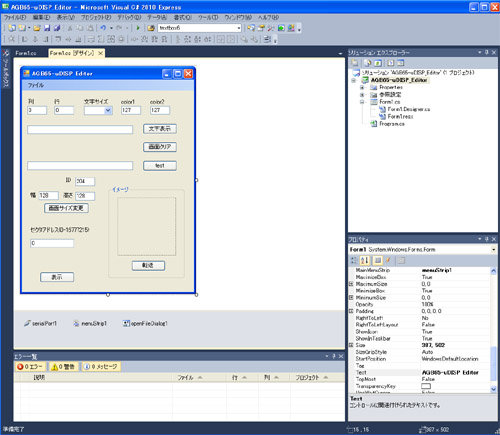Pin the Solution Explorer panel with auto-hide
The height and width of the screenshot is (435, 500).
point(487,52)
